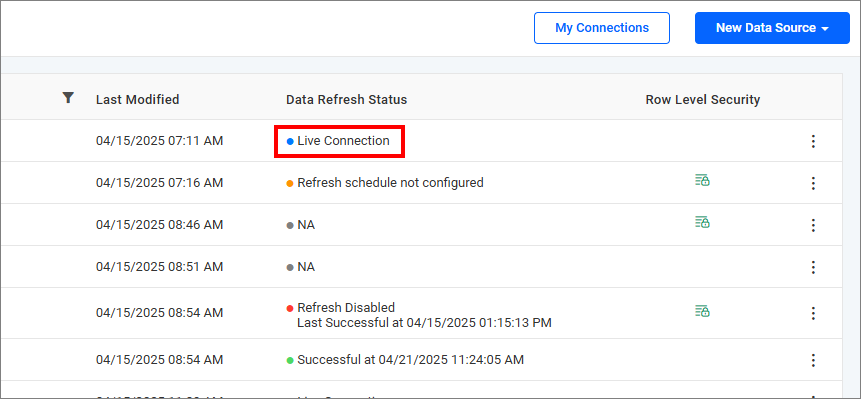861x399 pixels.
Task: Select the Live Connection status text
Action: [343, 141]
